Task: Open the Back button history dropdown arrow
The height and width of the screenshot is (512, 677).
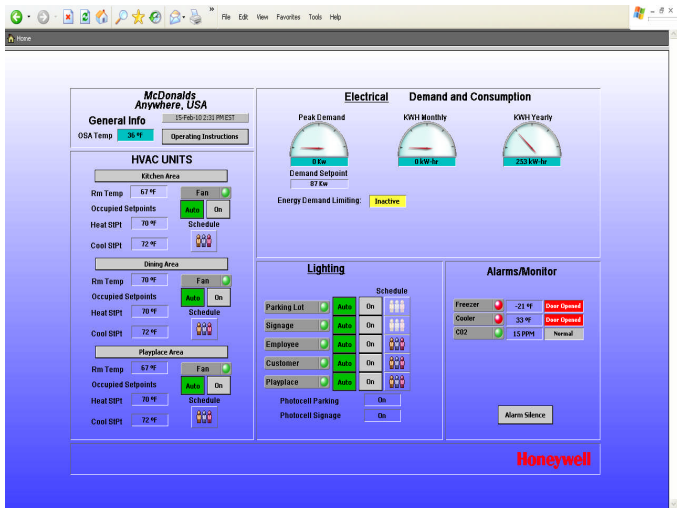Action: [x=29, y=17]
